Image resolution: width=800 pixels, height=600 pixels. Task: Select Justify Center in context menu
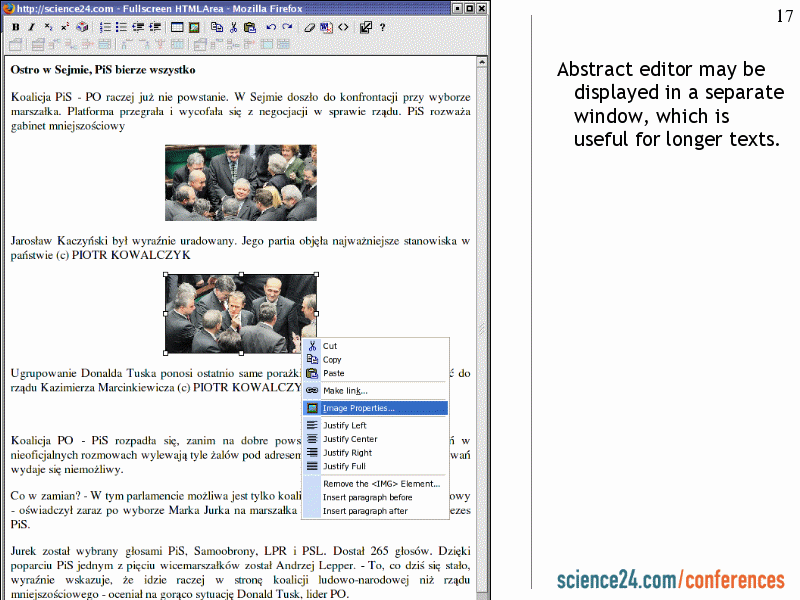coord(350,439)
